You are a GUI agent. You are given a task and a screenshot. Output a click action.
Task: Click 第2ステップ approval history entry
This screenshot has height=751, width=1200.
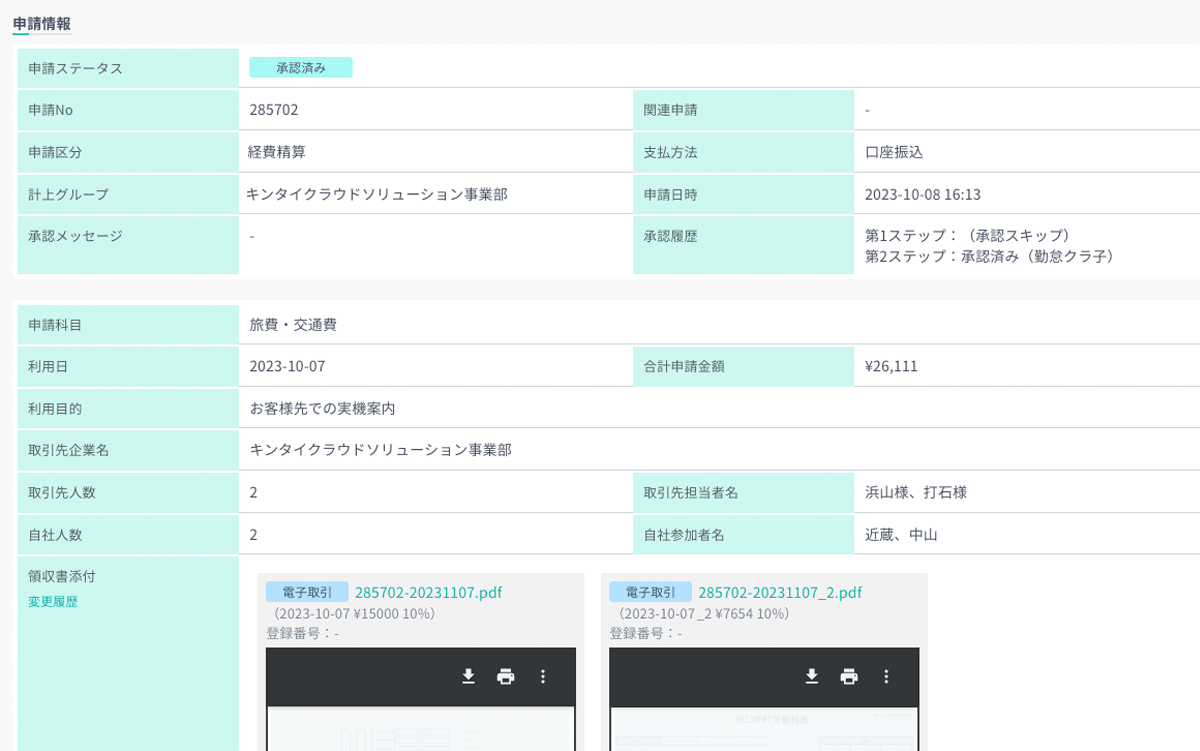(989, 256)
